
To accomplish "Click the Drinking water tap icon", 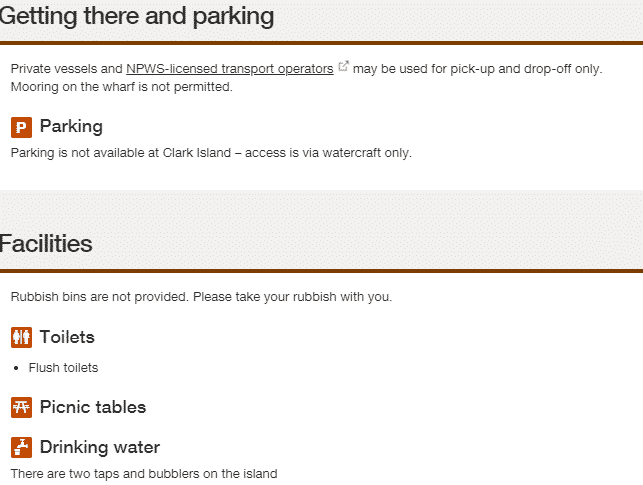I will coord(21,447).
